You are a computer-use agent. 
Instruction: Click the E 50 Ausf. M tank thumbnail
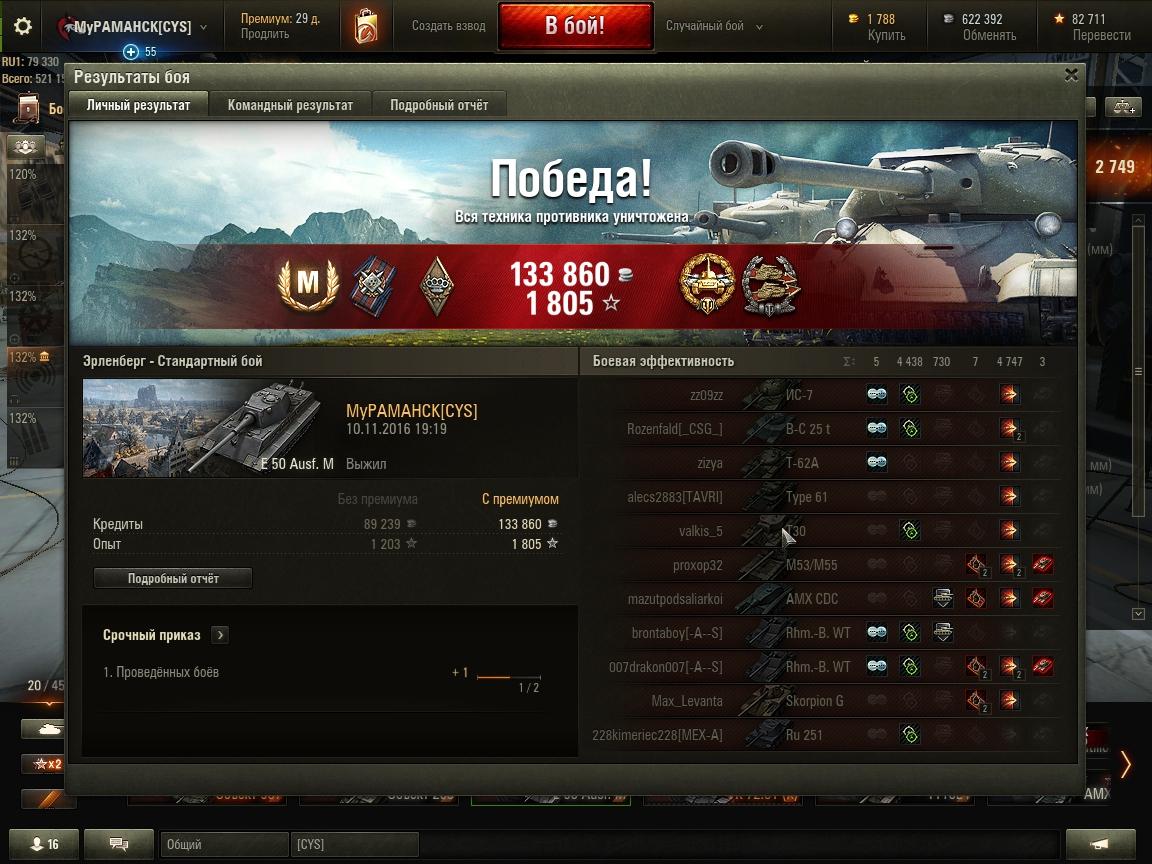click(x=209, y=428)
